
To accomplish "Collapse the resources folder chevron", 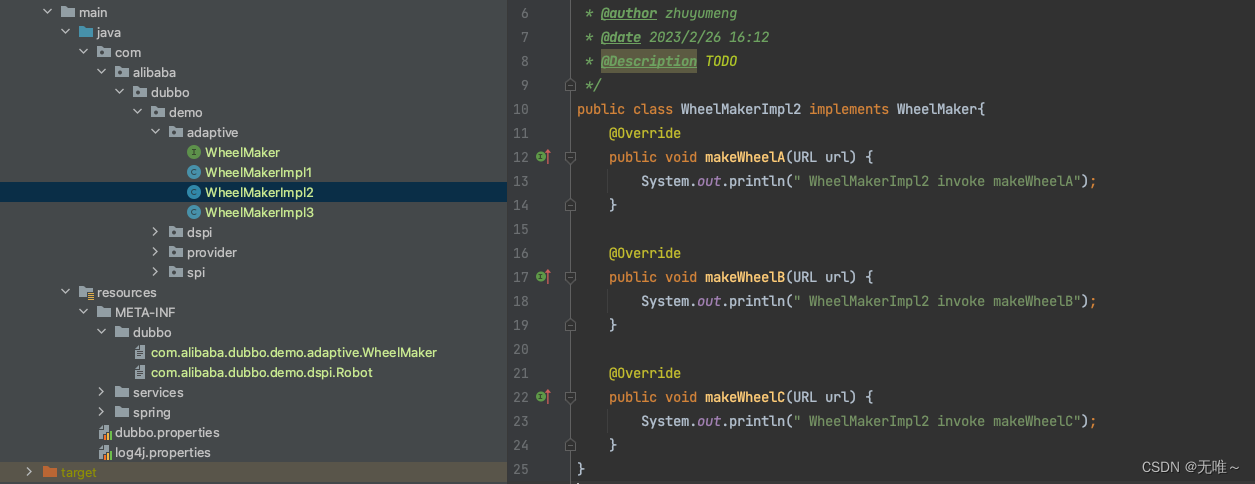I will (65, 292).
